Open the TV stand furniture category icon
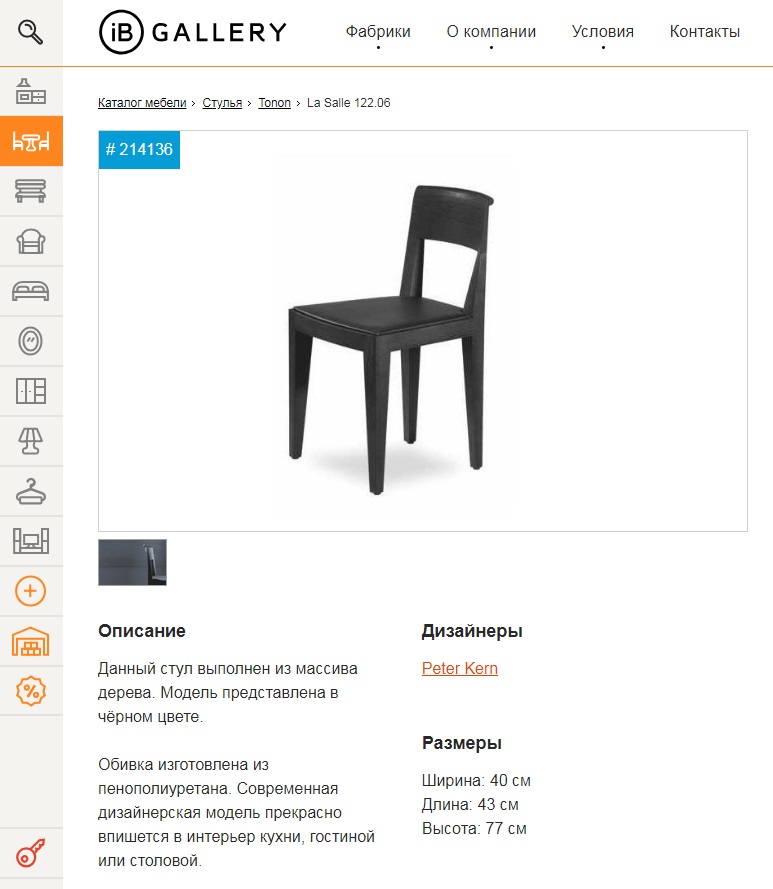773x889 pixels. coord(31,541)
